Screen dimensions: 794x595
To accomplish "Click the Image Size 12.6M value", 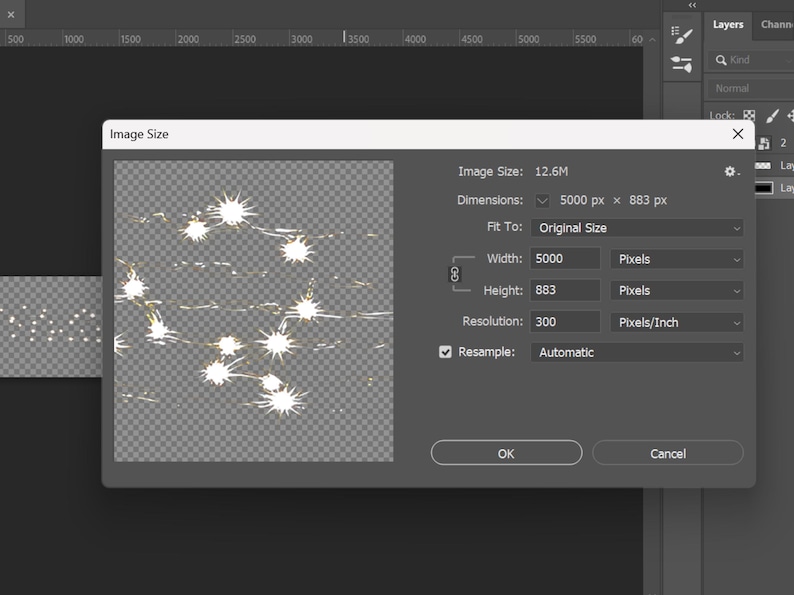I will (x=551, y=172).
